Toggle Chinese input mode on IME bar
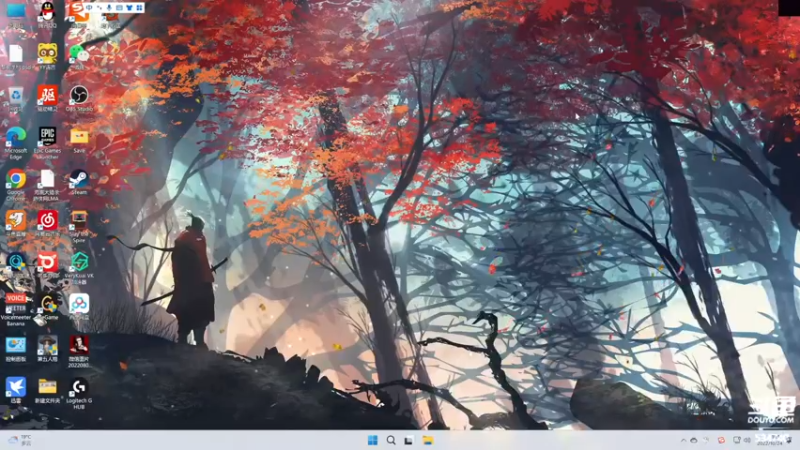 89,8
